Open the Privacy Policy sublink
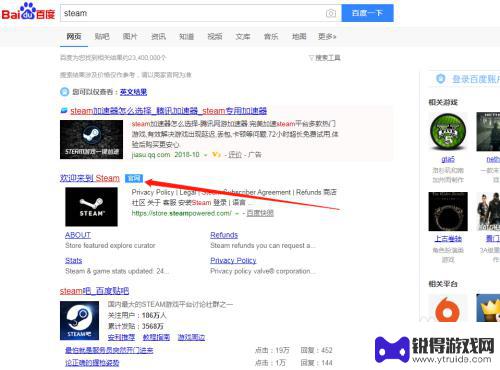The image size is (500, 370). tap(233, 260)
